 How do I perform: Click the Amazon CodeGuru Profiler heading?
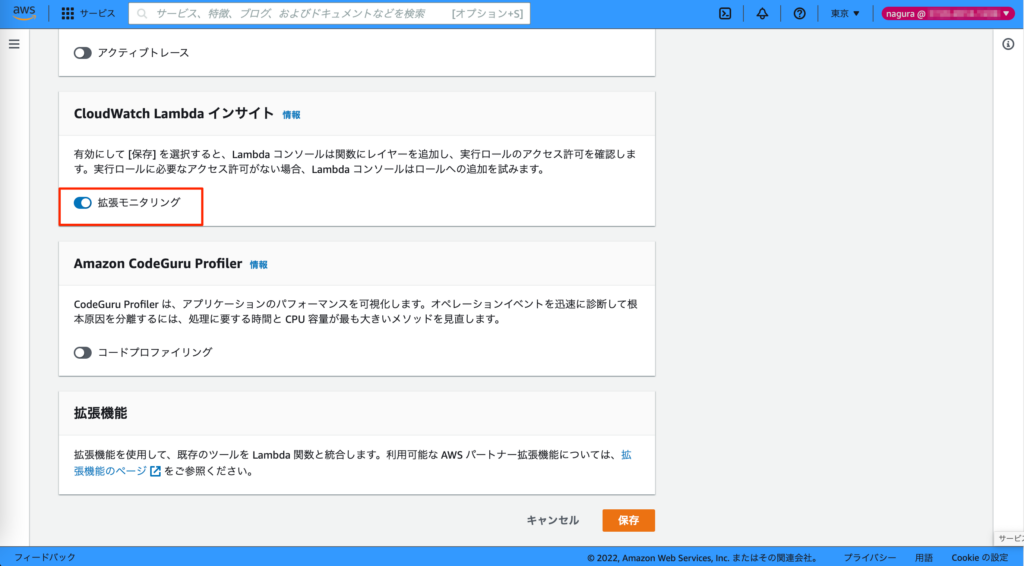coord(158,264)
